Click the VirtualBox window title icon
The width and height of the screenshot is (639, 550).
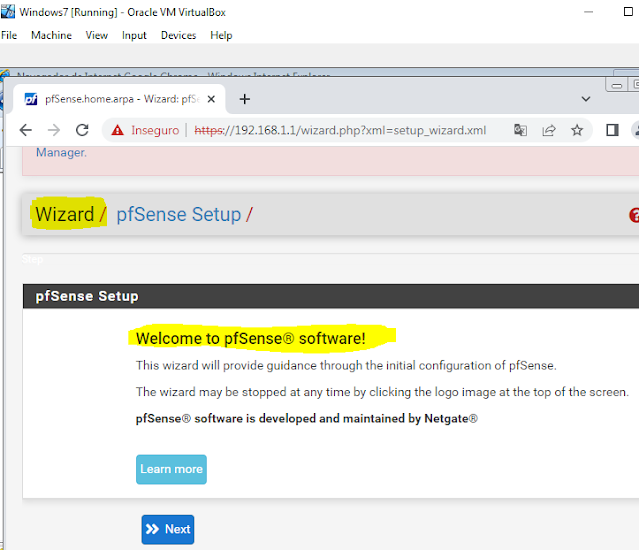point(8,12)
